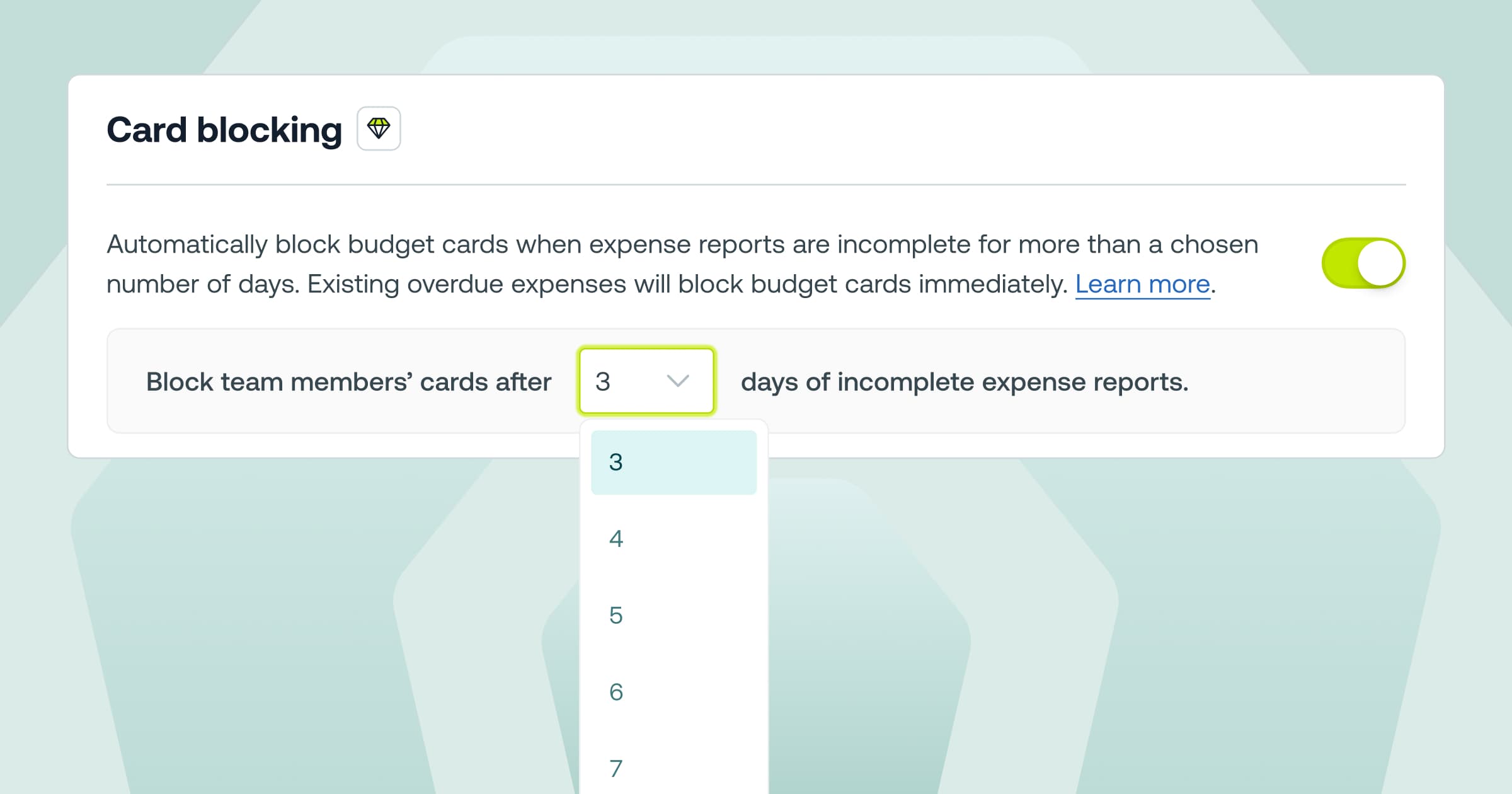The image size is (1512, 794).
Task: Open the Learn more link
Action: click(1142, 284)
